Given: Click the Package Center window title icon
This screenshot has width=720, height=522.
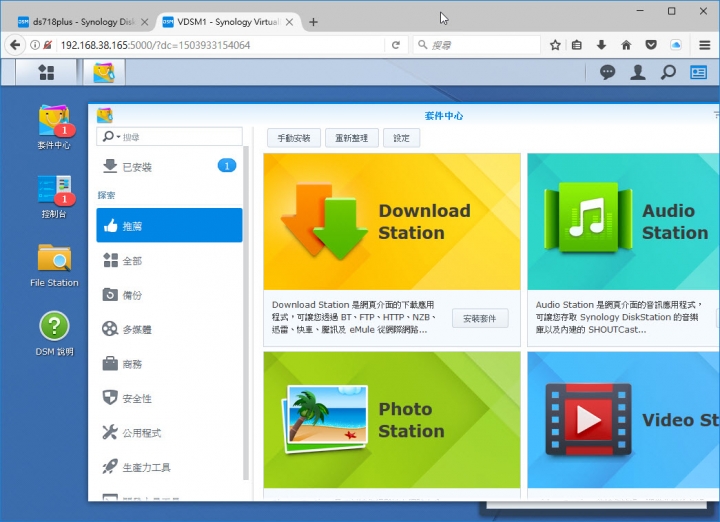Looking at the screenshot, I should tap(105, 115).
